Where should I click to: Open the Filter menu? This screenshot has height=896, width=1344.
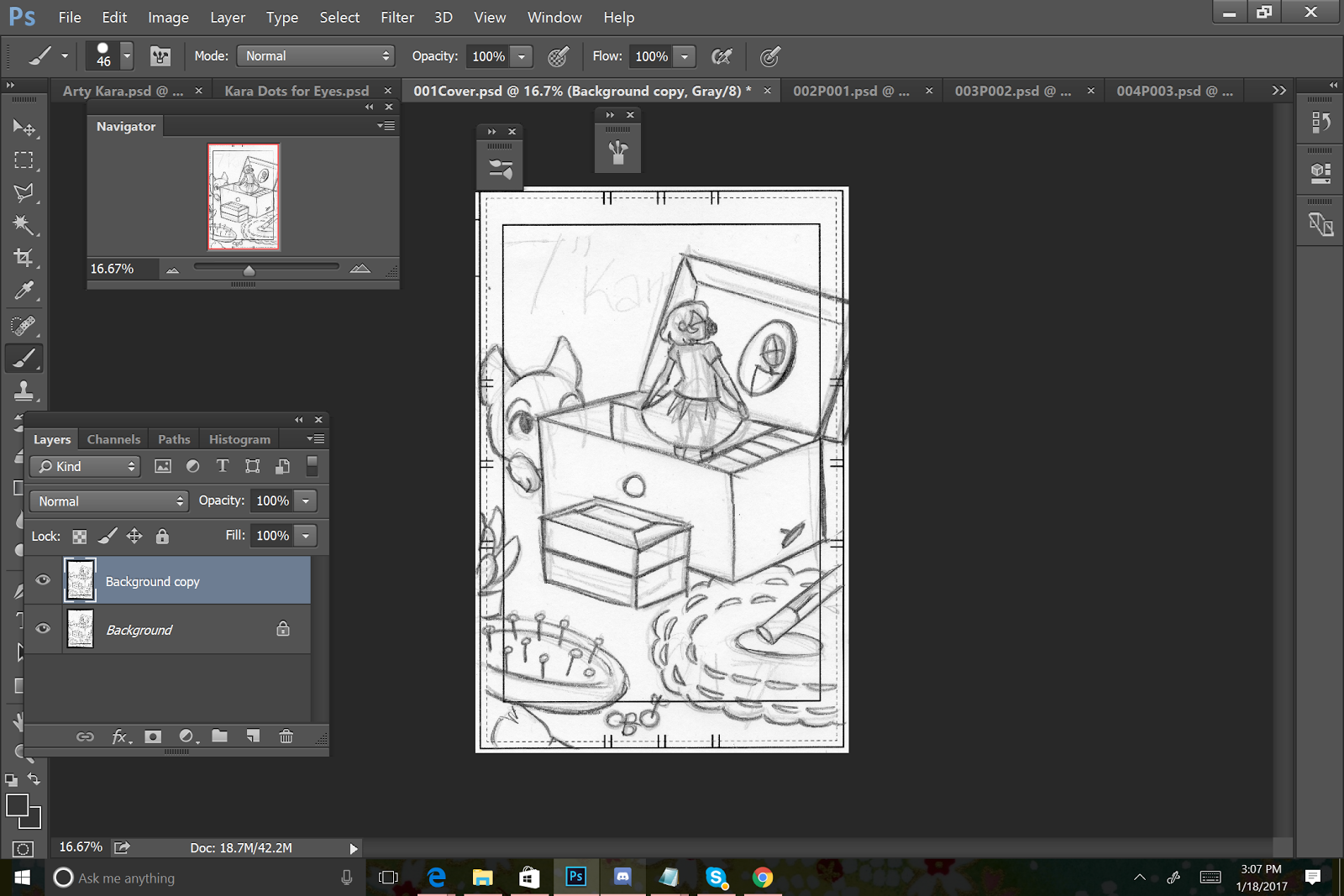[397, 17]
